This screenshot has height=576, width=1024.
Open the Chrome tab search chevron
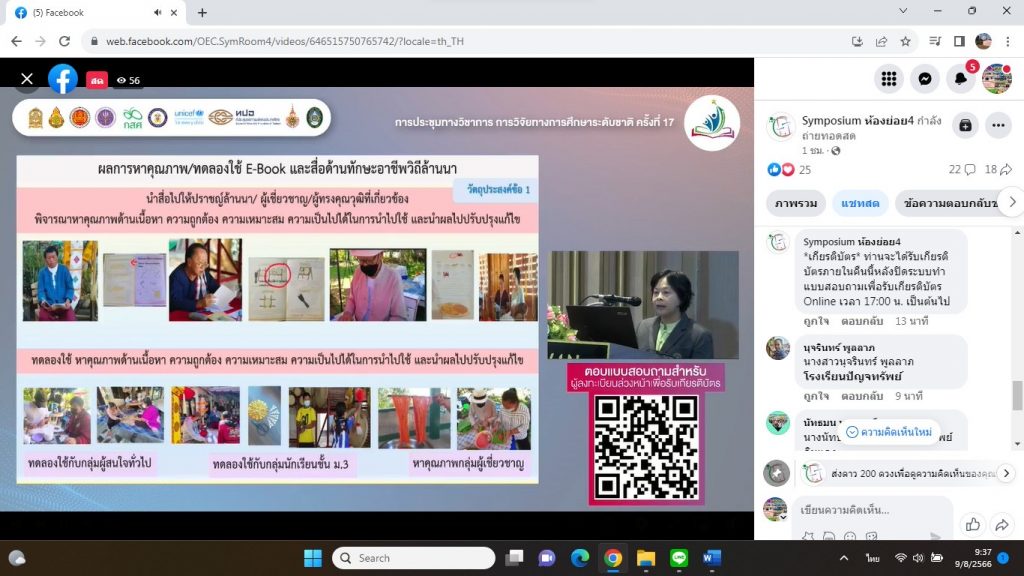tap(903, 11)
